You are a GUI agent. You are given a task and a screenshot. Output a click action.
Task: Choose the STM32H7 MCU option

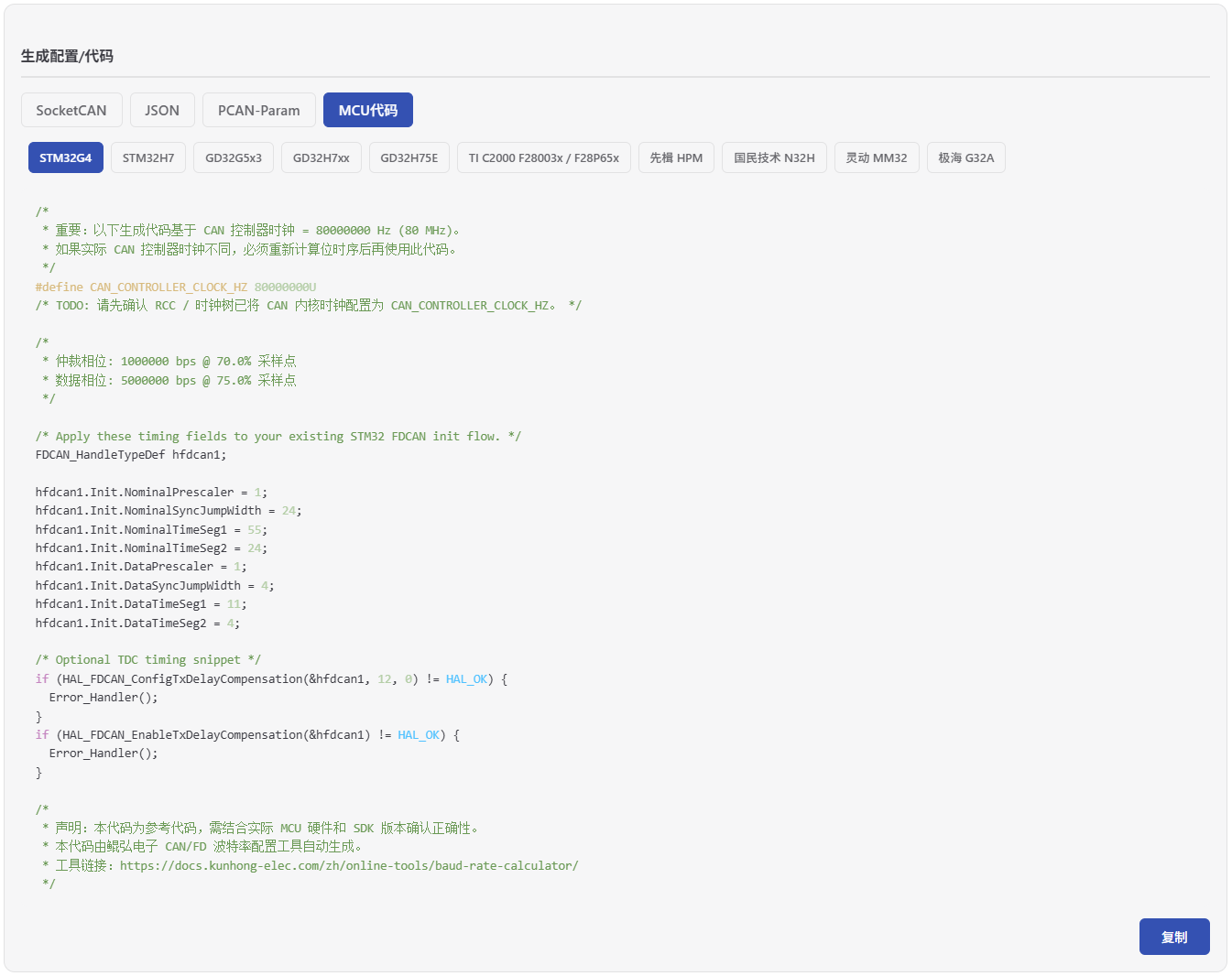(148, 157)
